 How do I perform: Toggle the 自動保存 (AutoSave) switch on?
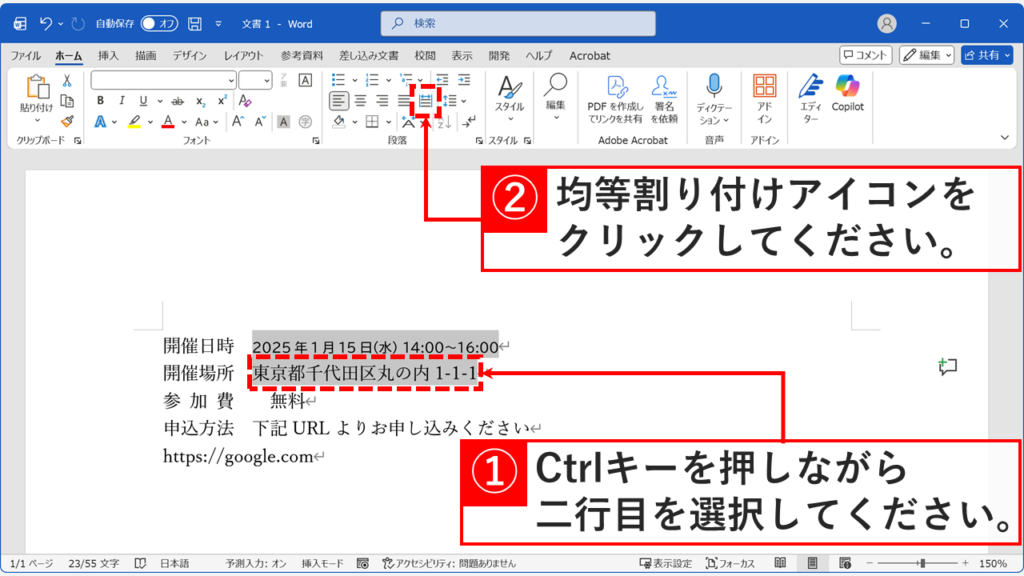pyautogui.click(x=160, y=22)
